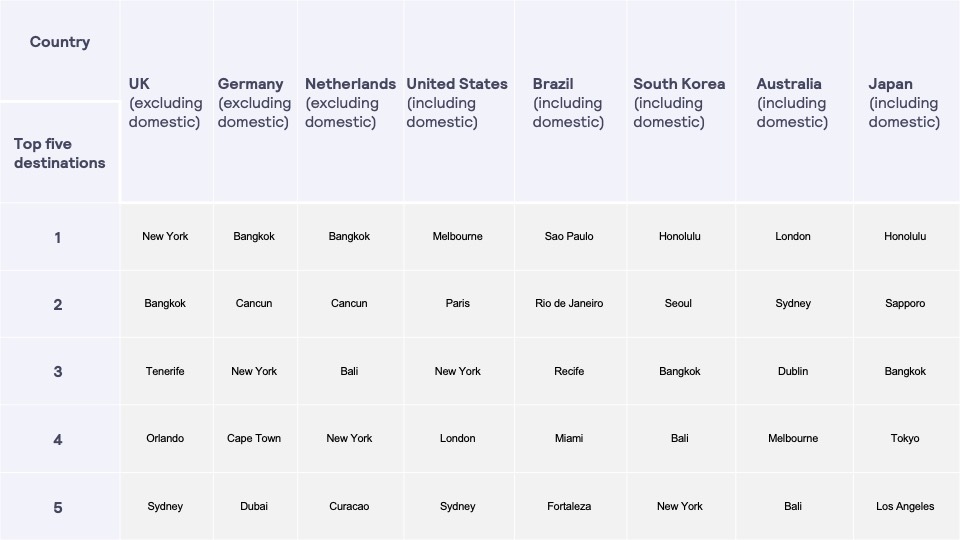Click the rank number 3 row header
This screenshot has width=960, height=540.
(x=58, y=372)
